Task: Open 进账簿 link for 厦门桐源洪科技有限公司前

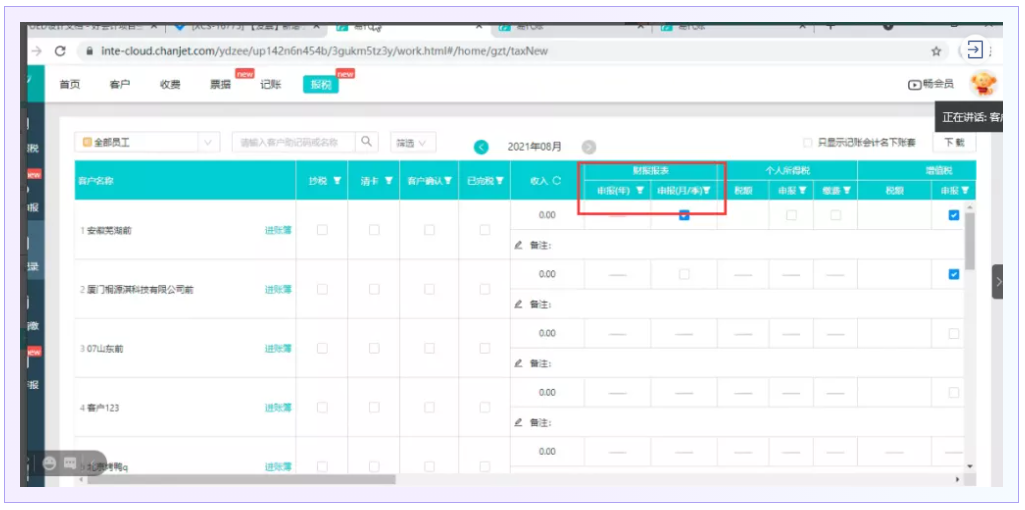Action: [x=278, y=290]
